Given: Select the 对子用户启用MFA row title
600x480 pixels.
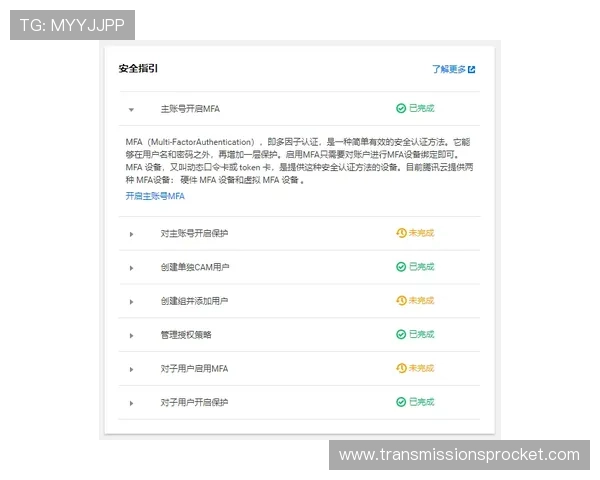Looking at the screenshot, I should (194, 369).
